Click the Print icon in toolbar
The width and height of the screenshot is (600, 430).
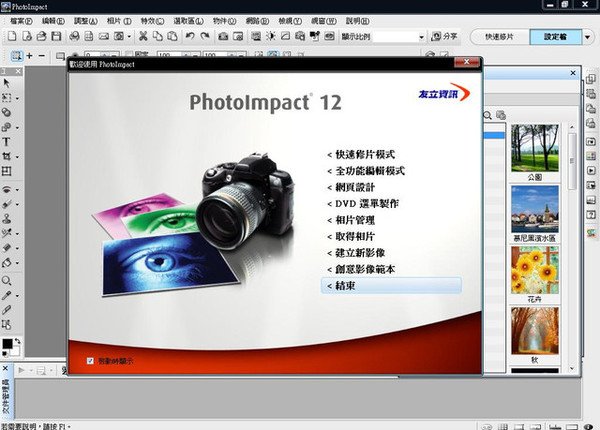pyautogui.click(x=74, y=36)
